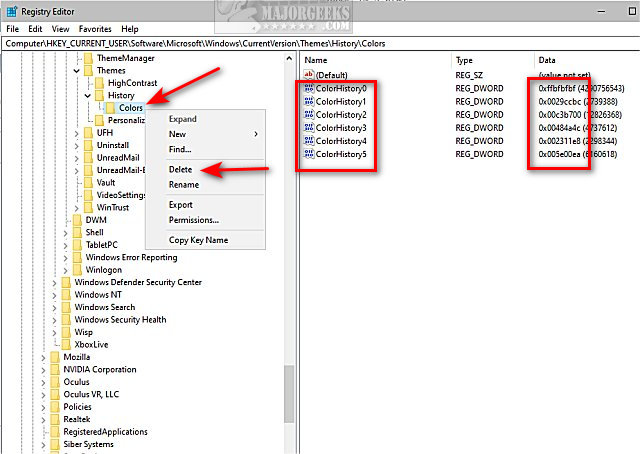
Task: Select the WinTrust key
Action: 113,207
